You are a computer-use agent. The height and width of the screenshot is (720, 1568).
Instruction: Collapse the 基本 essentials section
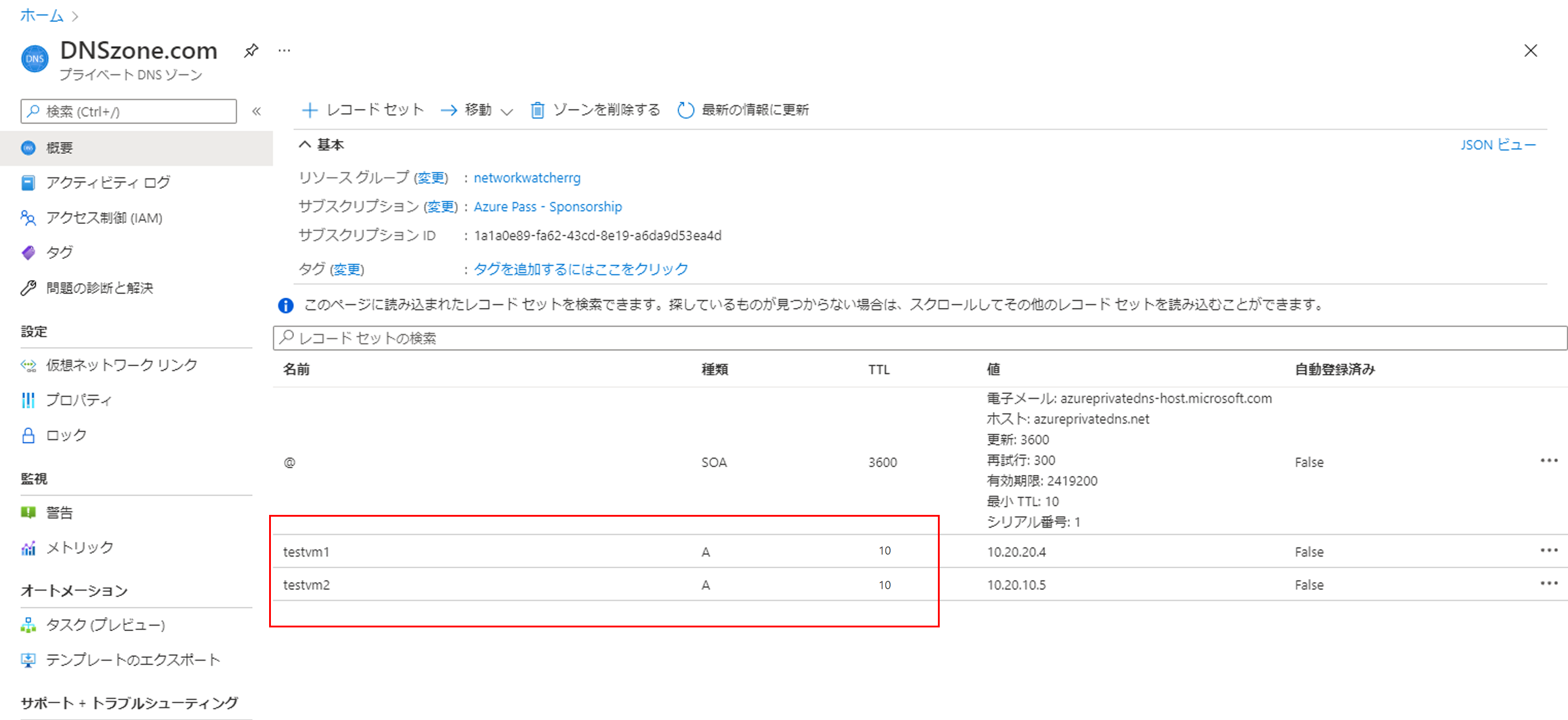point(304,145)
